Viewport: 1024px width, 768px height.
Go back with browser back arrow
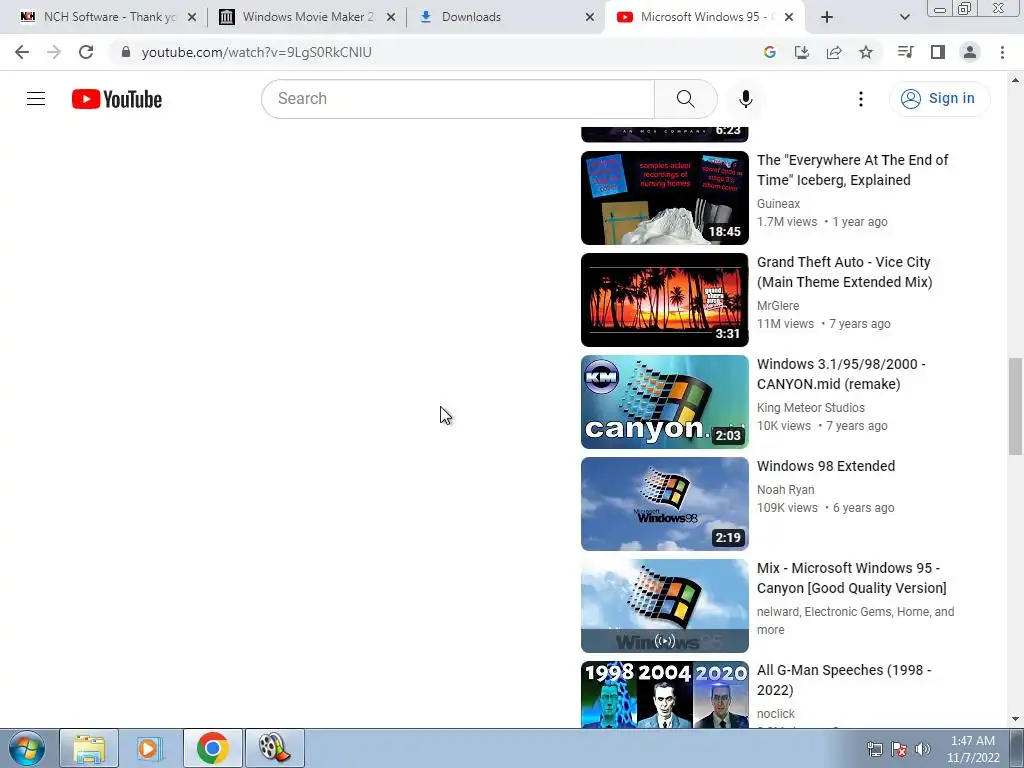tap(22, 52)
